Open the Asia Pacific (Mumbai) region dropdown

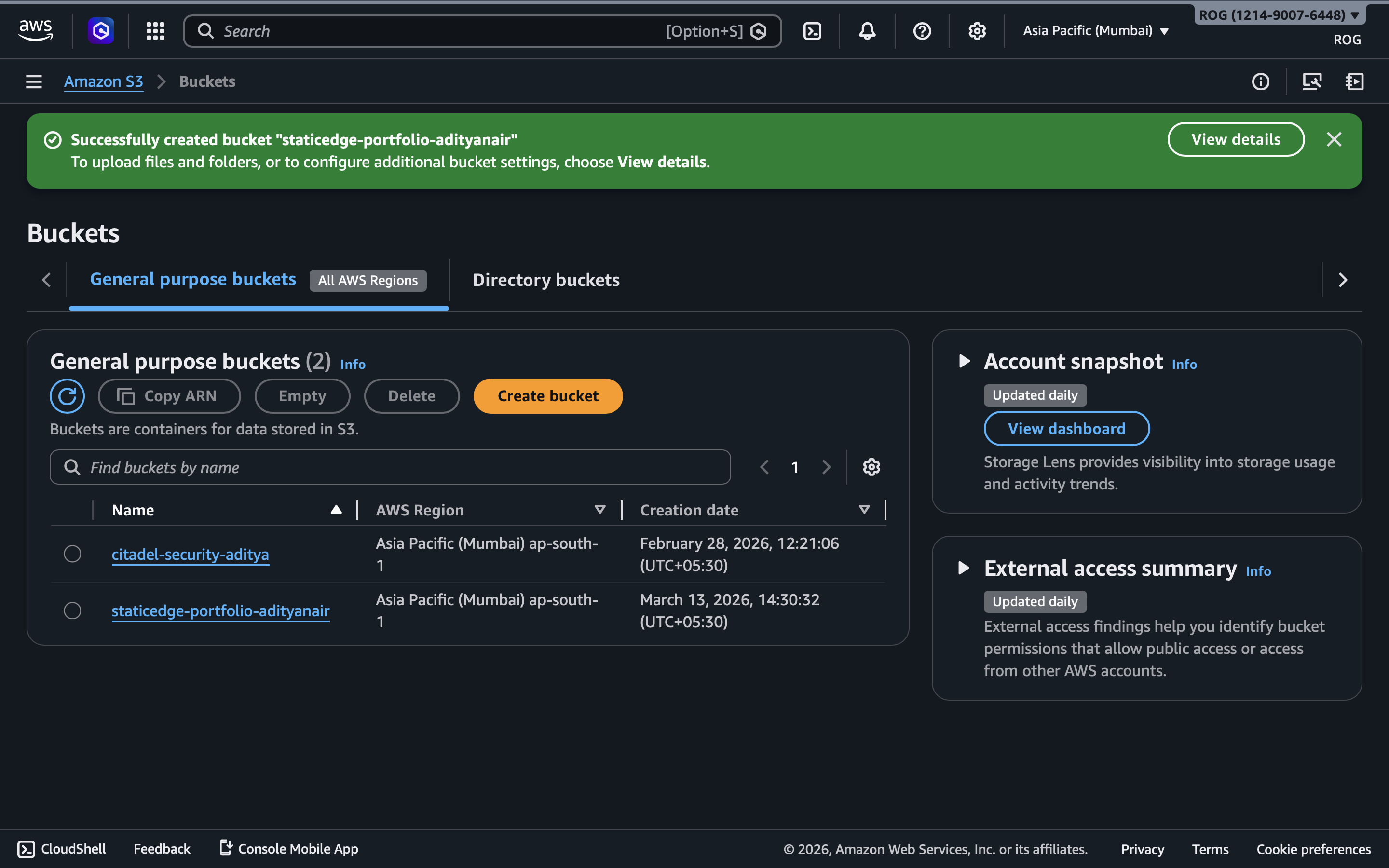pyautogui.click(x=1095, y=31)
